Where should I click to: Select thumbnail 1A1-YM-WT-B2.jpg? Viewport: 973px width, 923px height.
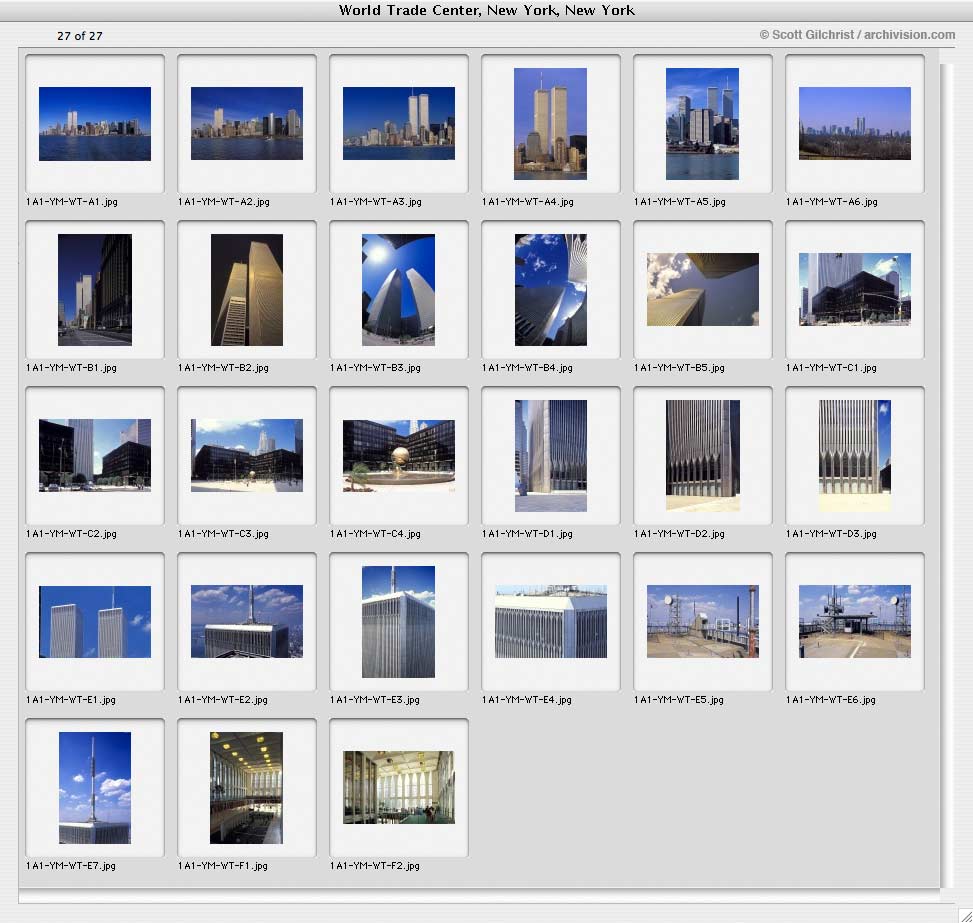pyautogui.click(x=247, y=290)
